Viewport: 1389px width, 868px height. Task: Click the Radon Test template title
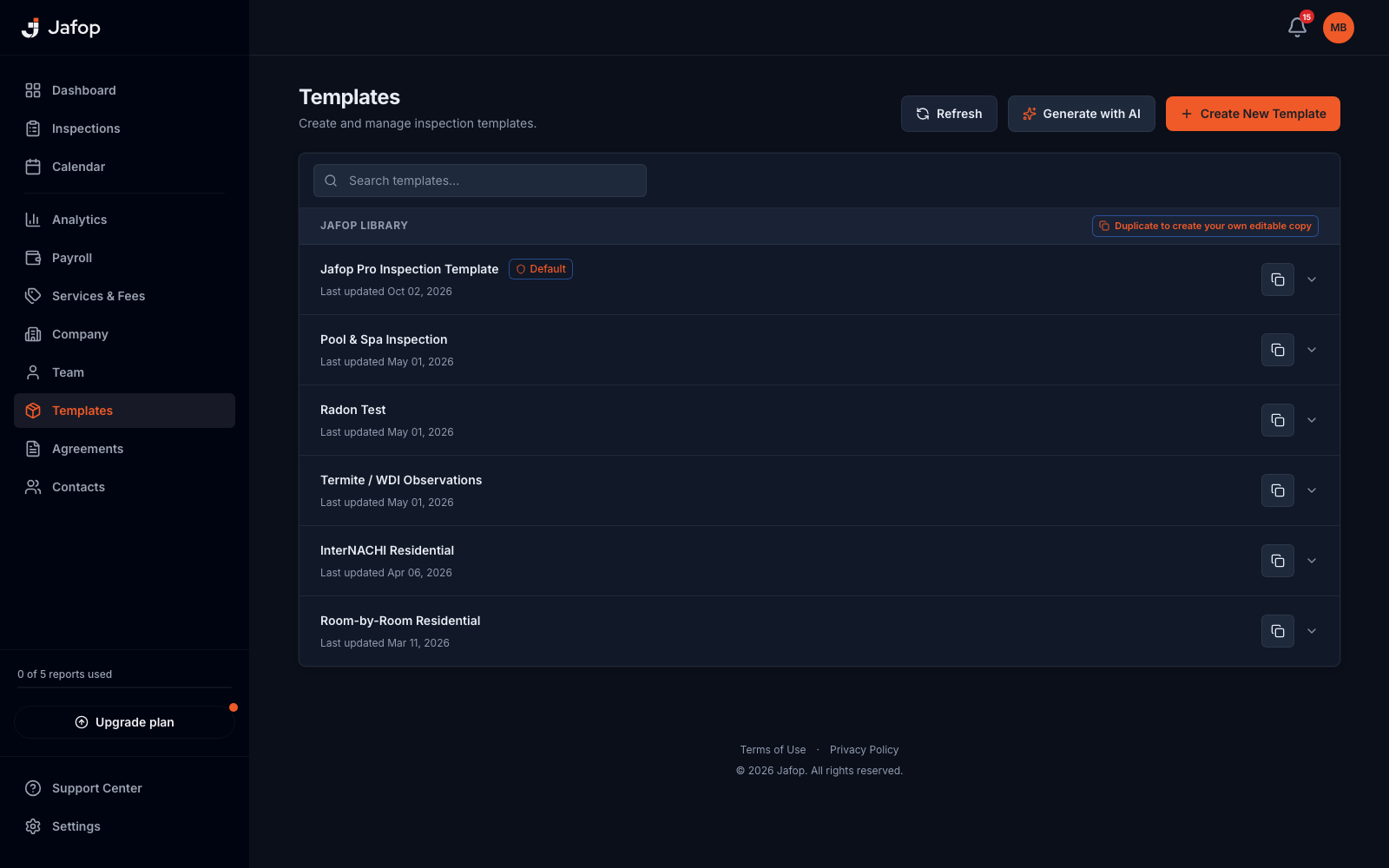(352, 410)
